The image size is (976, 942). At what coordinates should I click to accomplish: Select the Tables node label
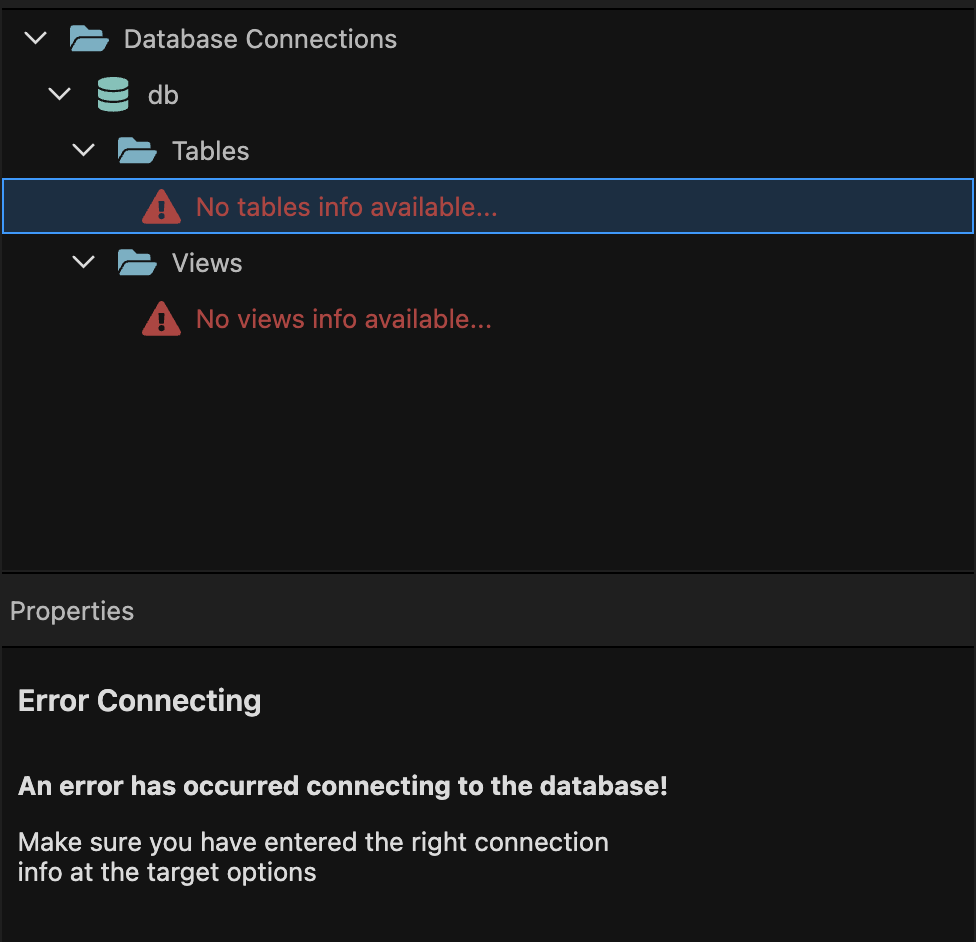coord(210,151)
